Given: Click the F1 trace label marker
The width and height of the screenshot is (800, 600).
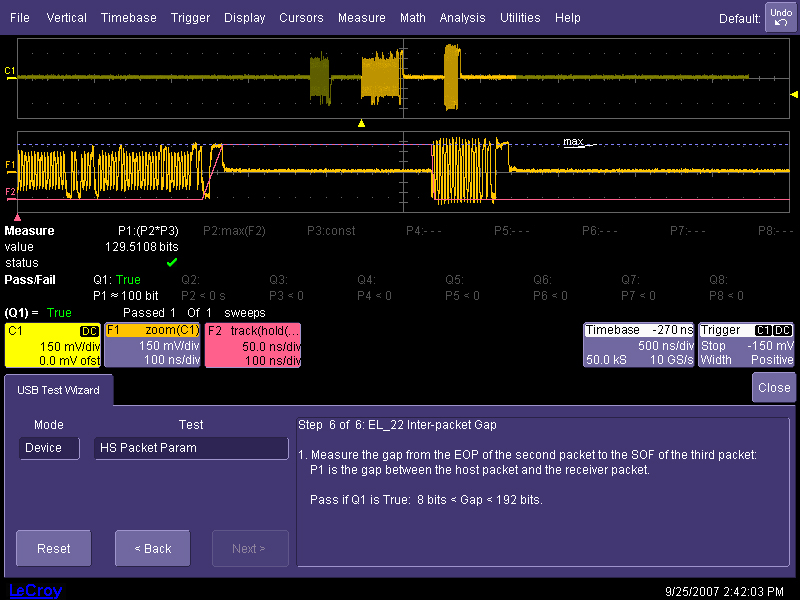Looking at the screenshot, I should point(10,163).
